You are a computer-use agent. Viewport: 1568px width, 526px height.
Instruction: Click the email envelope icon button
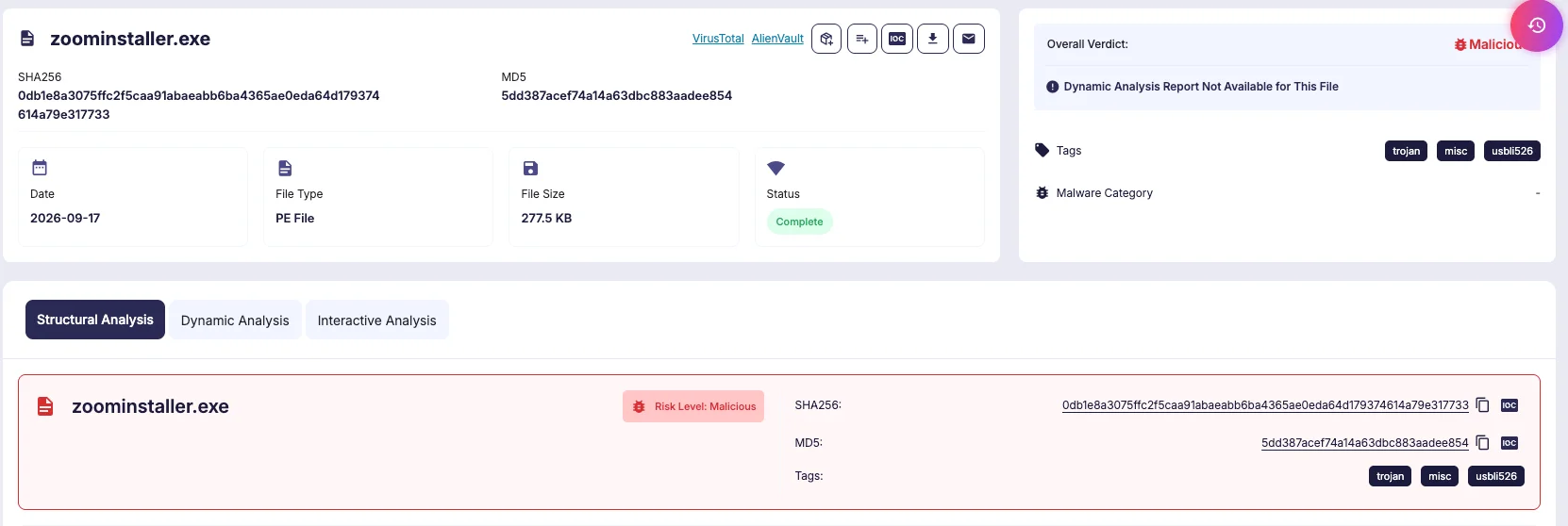(969, 39)
